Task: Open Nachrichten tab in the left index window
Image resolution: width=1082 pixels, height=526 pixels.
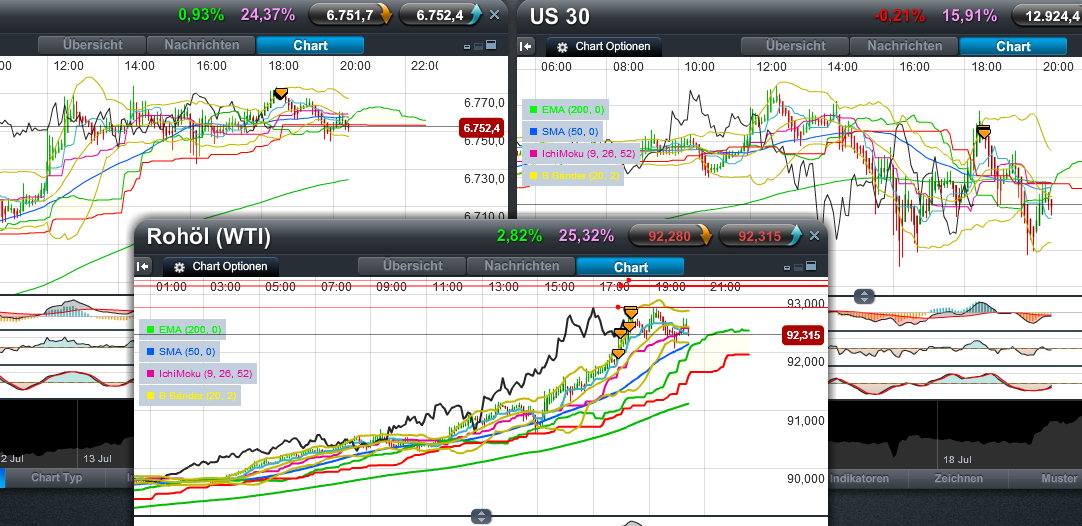Action: (x=201, y=45)
